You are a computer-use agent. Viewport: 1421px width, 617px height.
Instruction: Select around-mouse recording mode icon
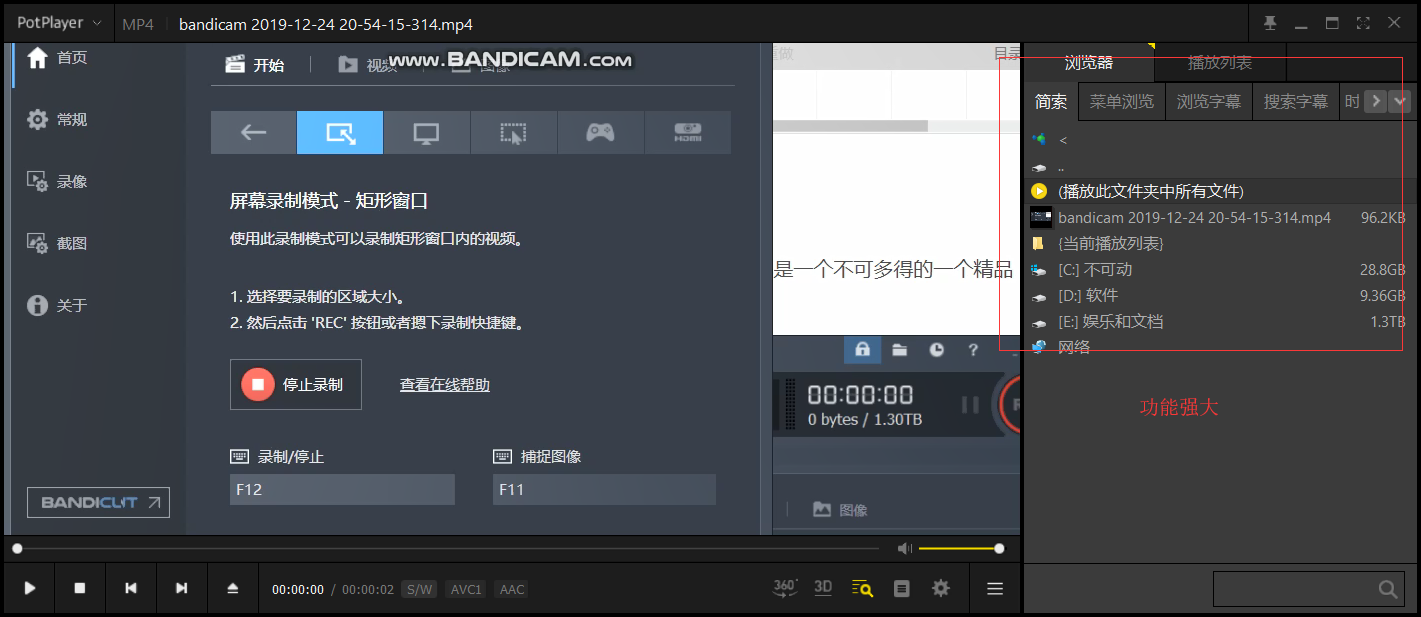pos(513,132)
